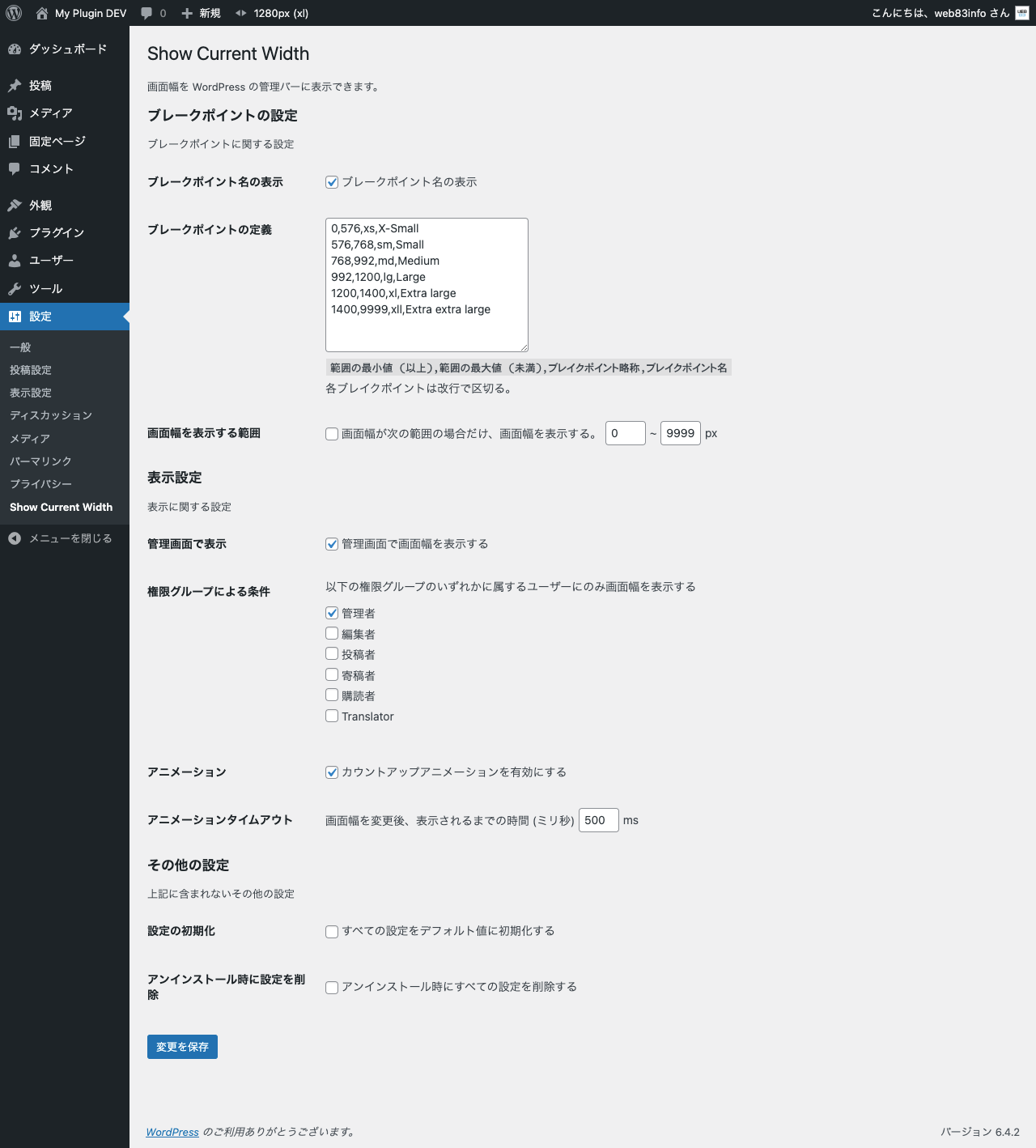1036x1148 pixels.
Task: Open the comments bubble icon in admin bar
Action: click(x=146, y=13)
